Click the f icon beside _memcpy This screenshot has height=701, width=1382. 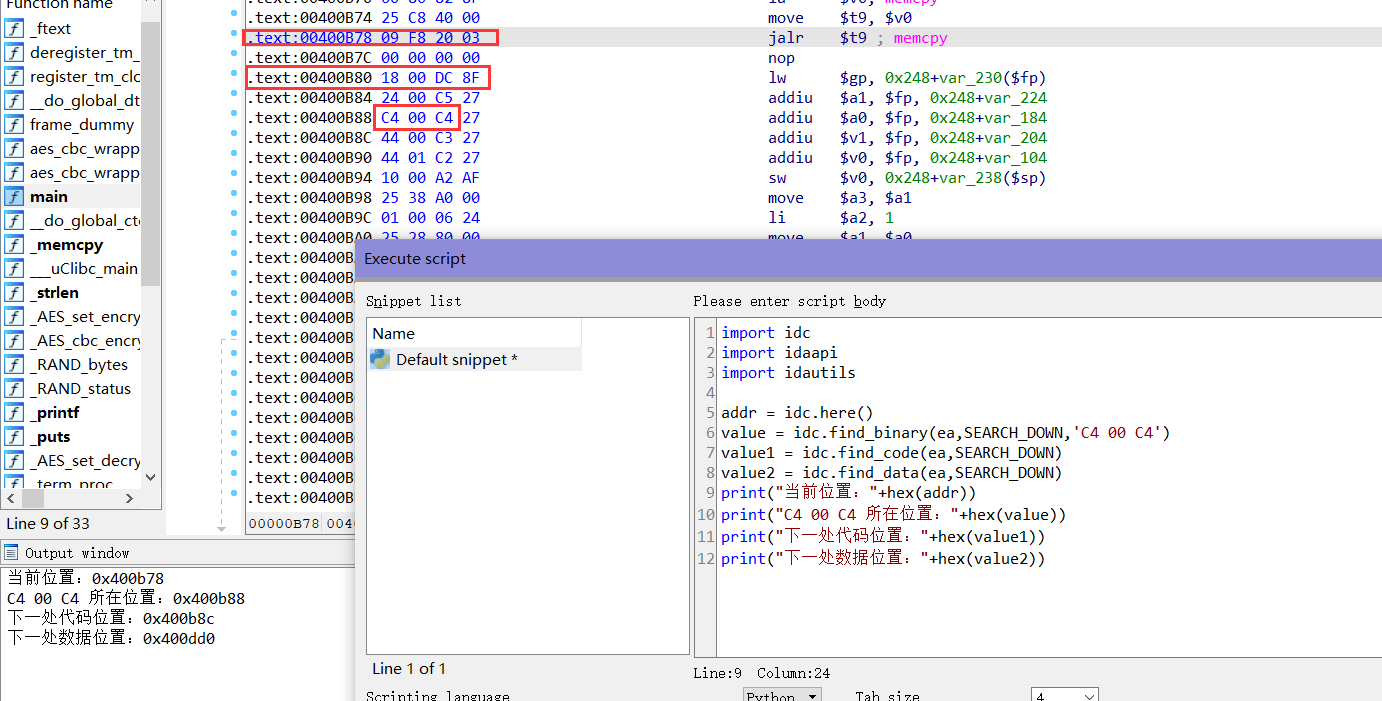[14, 244]
